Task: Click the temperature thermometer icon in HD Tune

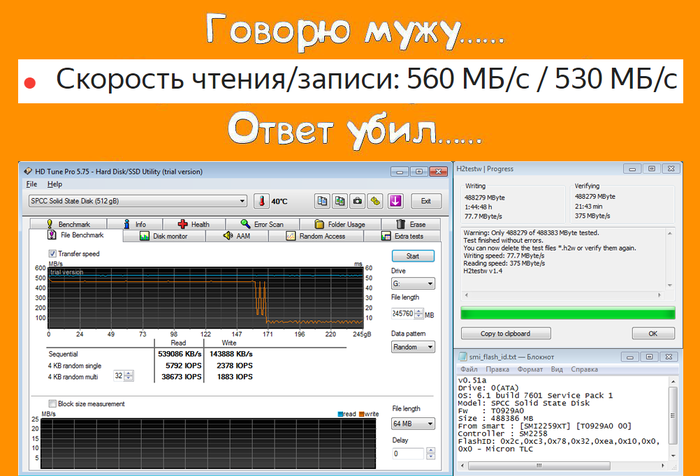Action: point(261,201)
